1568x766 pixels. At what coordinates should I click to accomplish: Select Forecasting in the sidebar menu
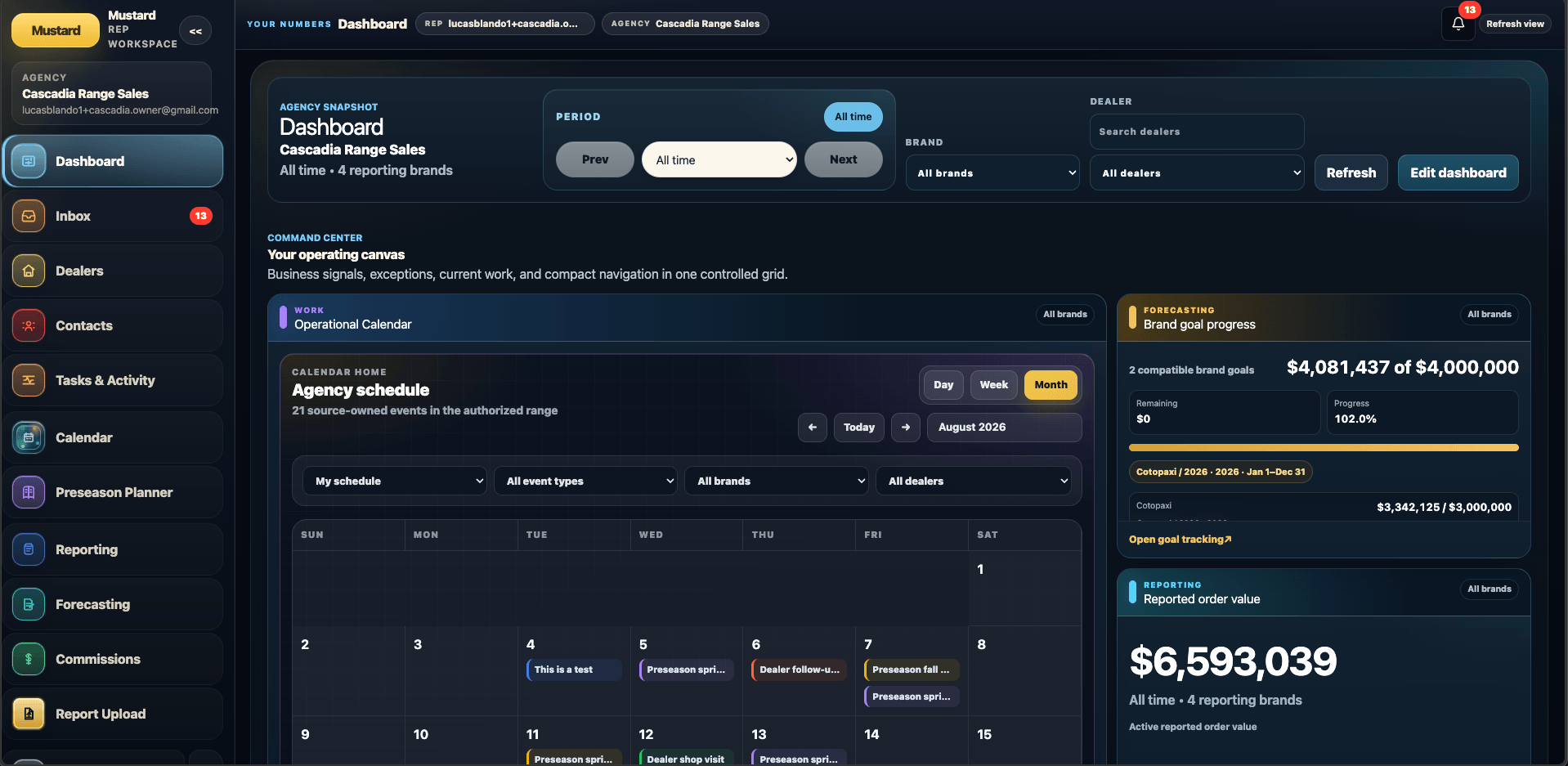pos(113,604)
